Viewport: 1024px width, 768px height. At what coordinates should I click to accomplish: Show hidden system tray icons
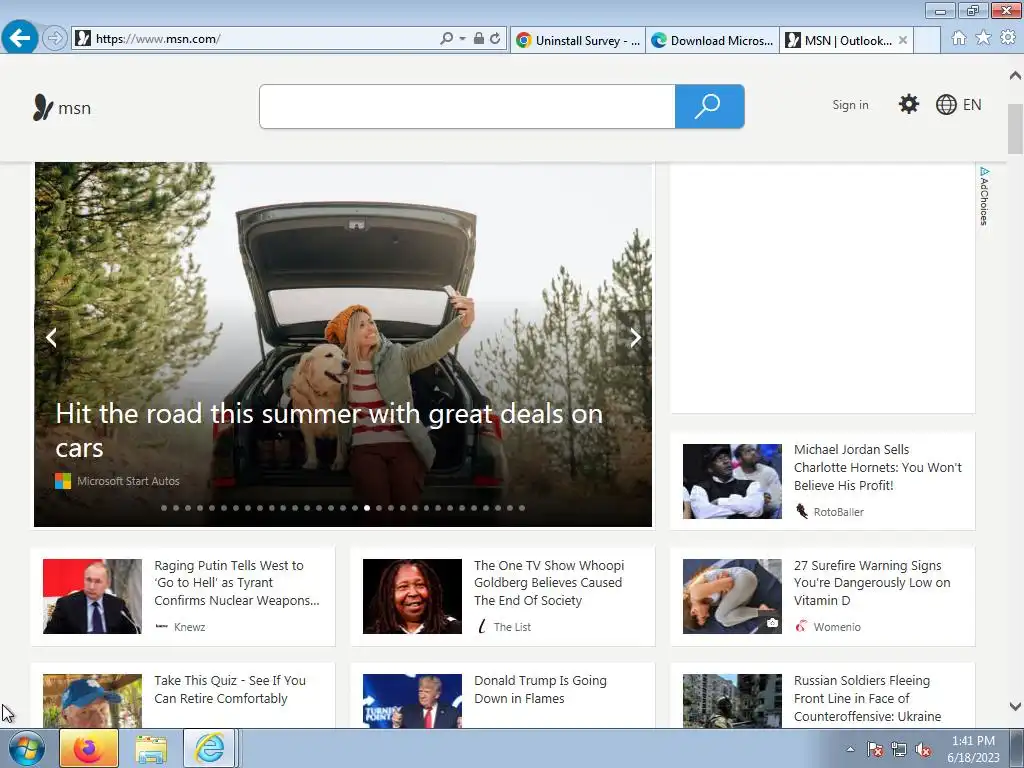pos(850,750)
